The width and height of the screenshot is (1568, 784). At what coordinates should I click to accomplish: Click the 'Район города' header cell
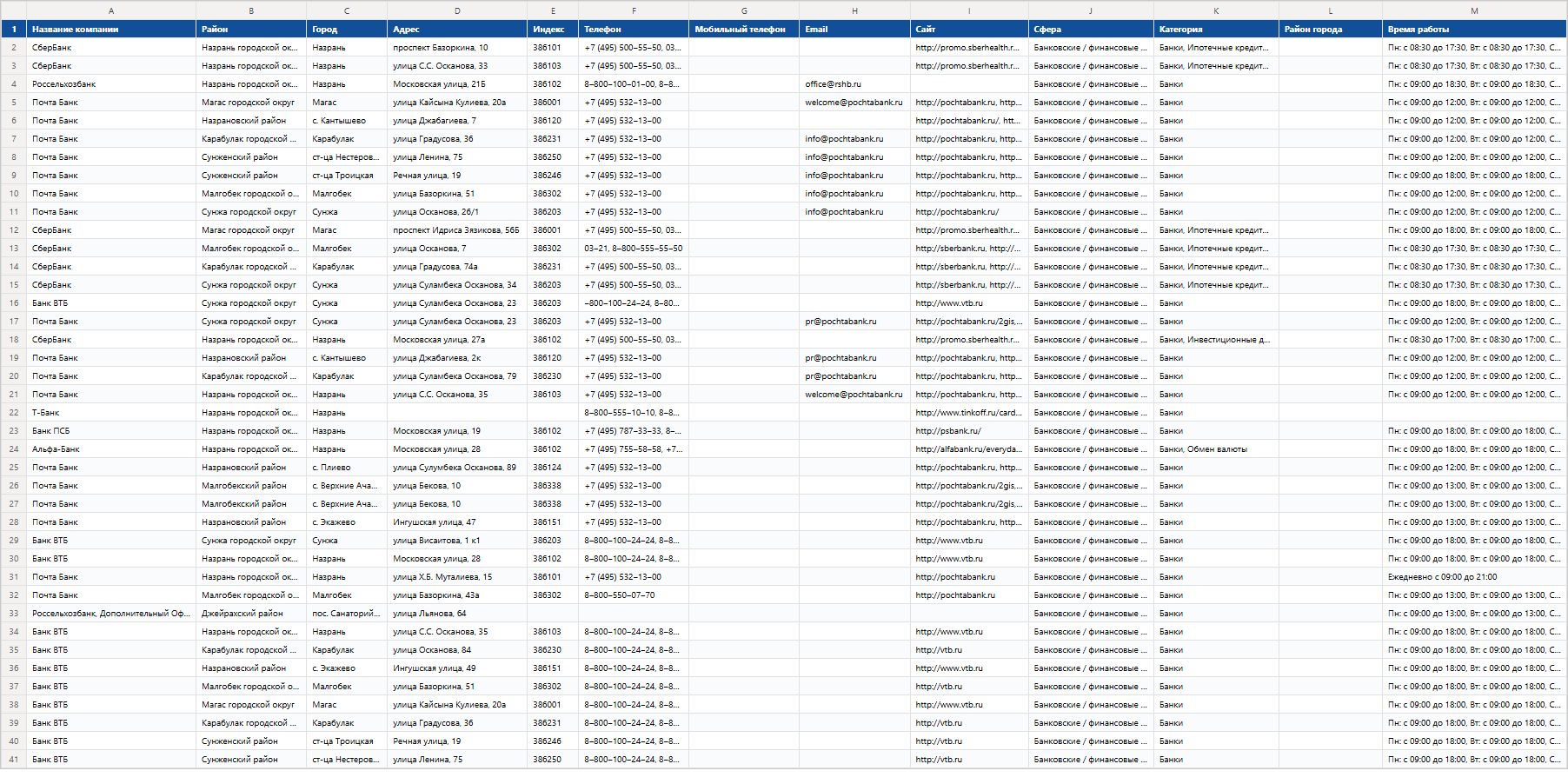tap(1331, 29)
